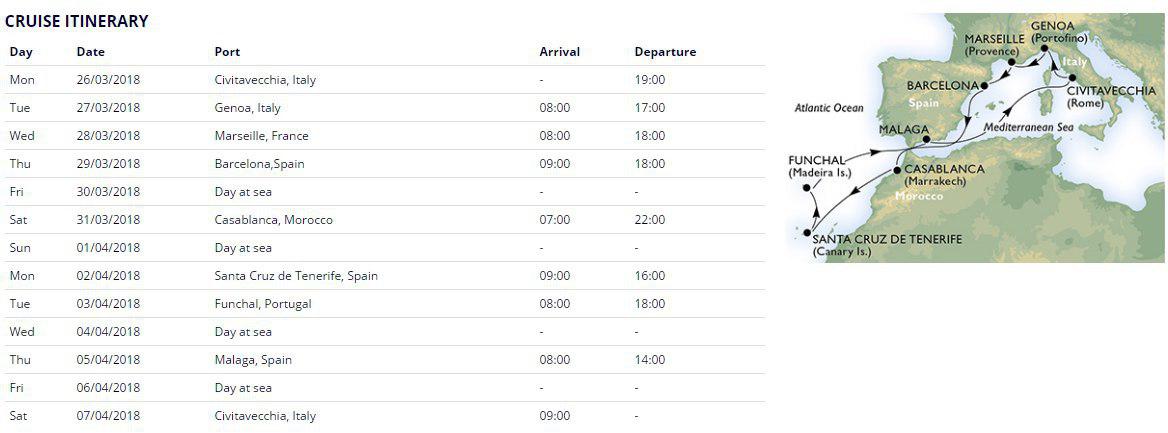Click the Casablanca marker dot on map

tap(897, 169)
